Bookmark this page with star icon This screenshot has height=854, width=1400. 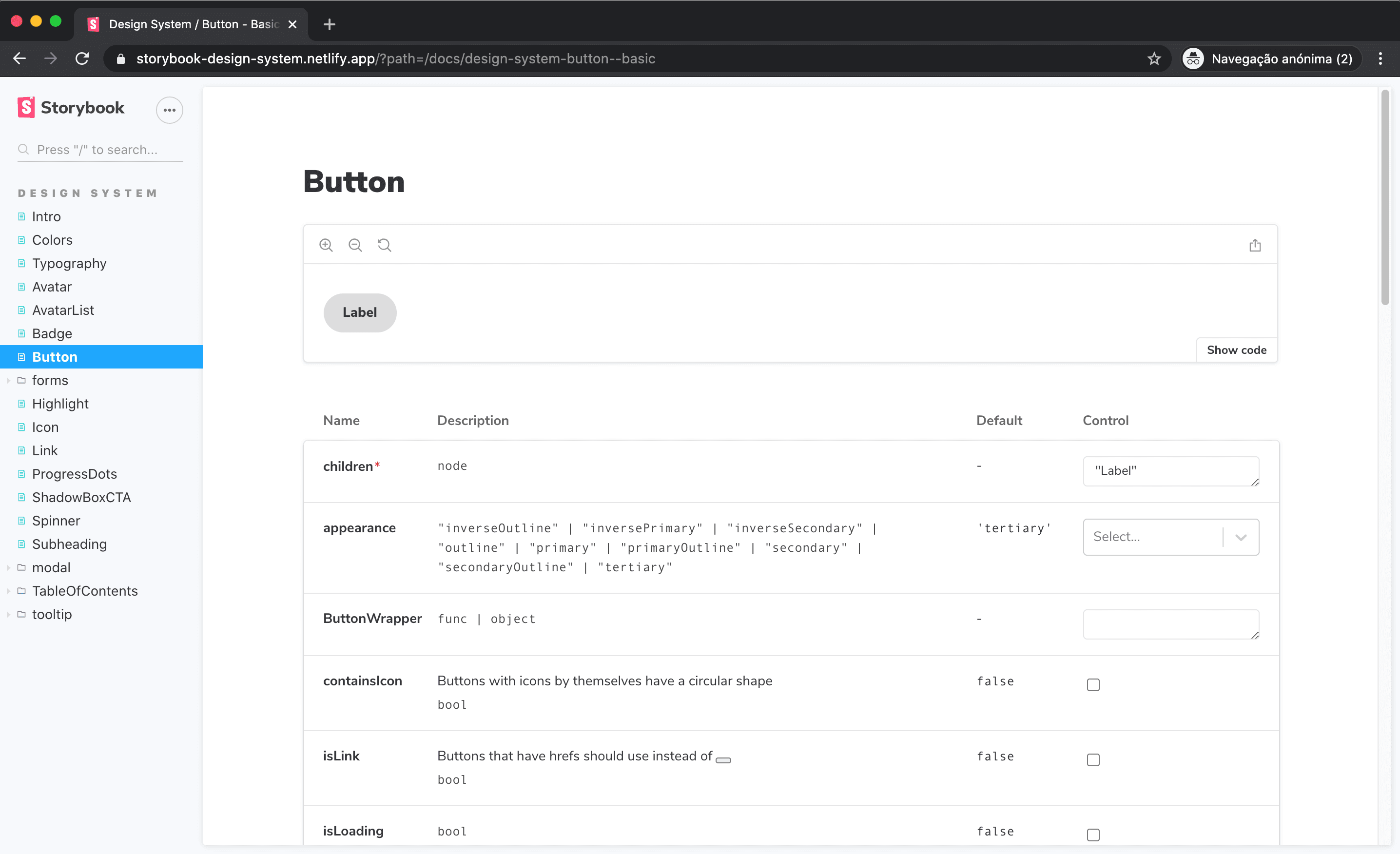point(1154,58)
